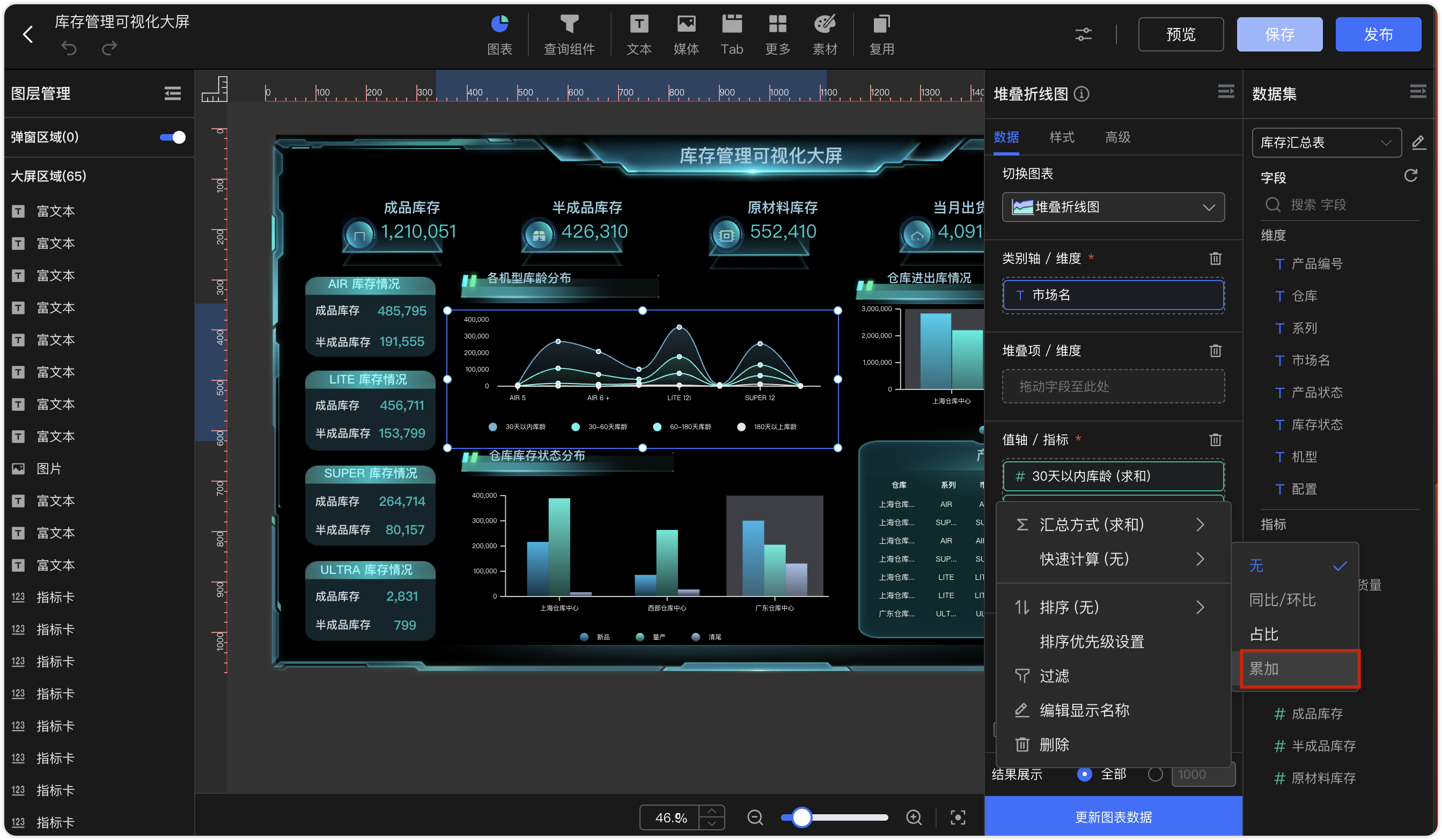Expand 汇总方式 (求和) submenu
The image size is (1442, 840).
1113,525
